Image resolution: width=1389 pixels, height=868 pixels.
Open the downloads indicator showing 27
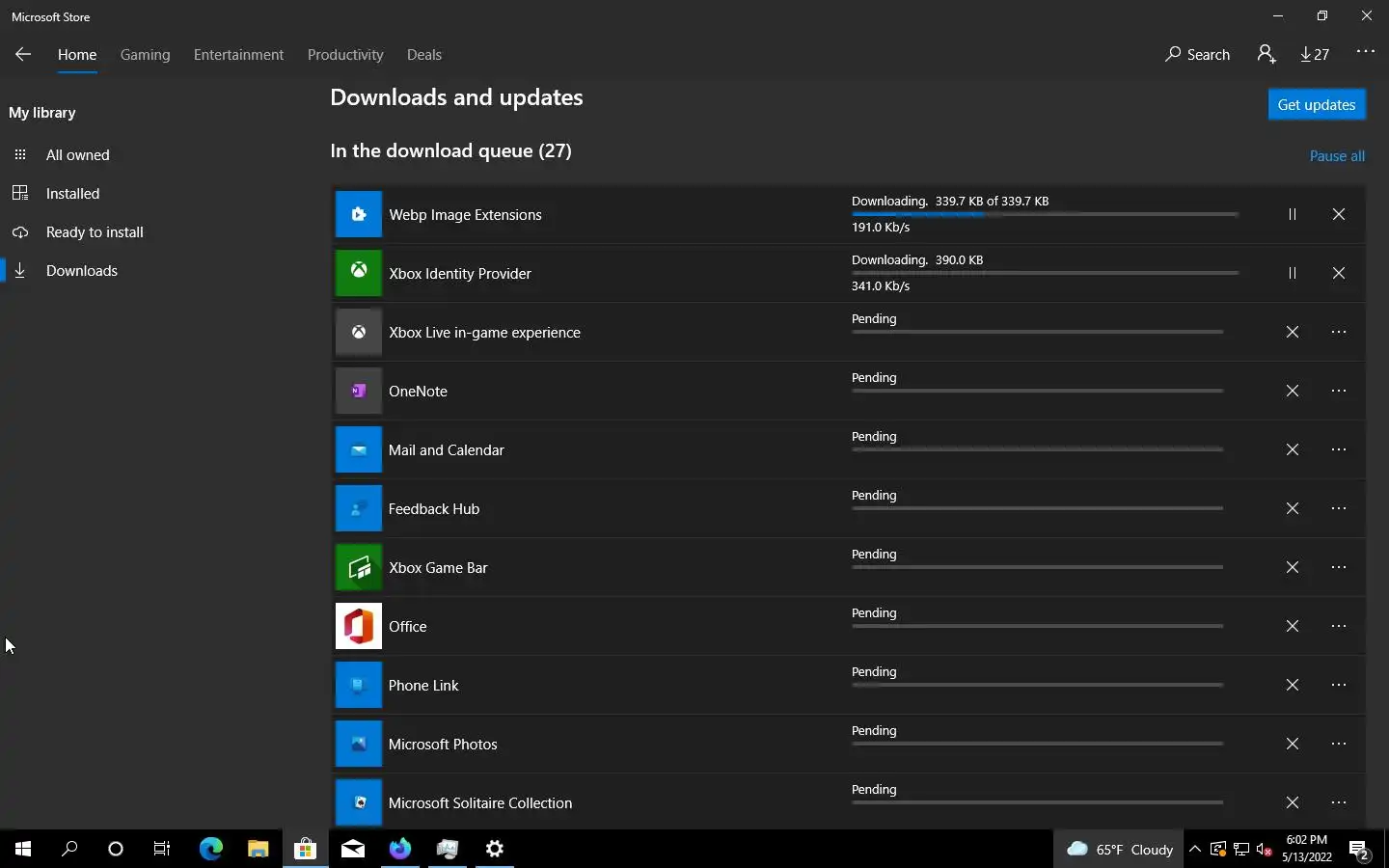click(x=1315, y=55)
